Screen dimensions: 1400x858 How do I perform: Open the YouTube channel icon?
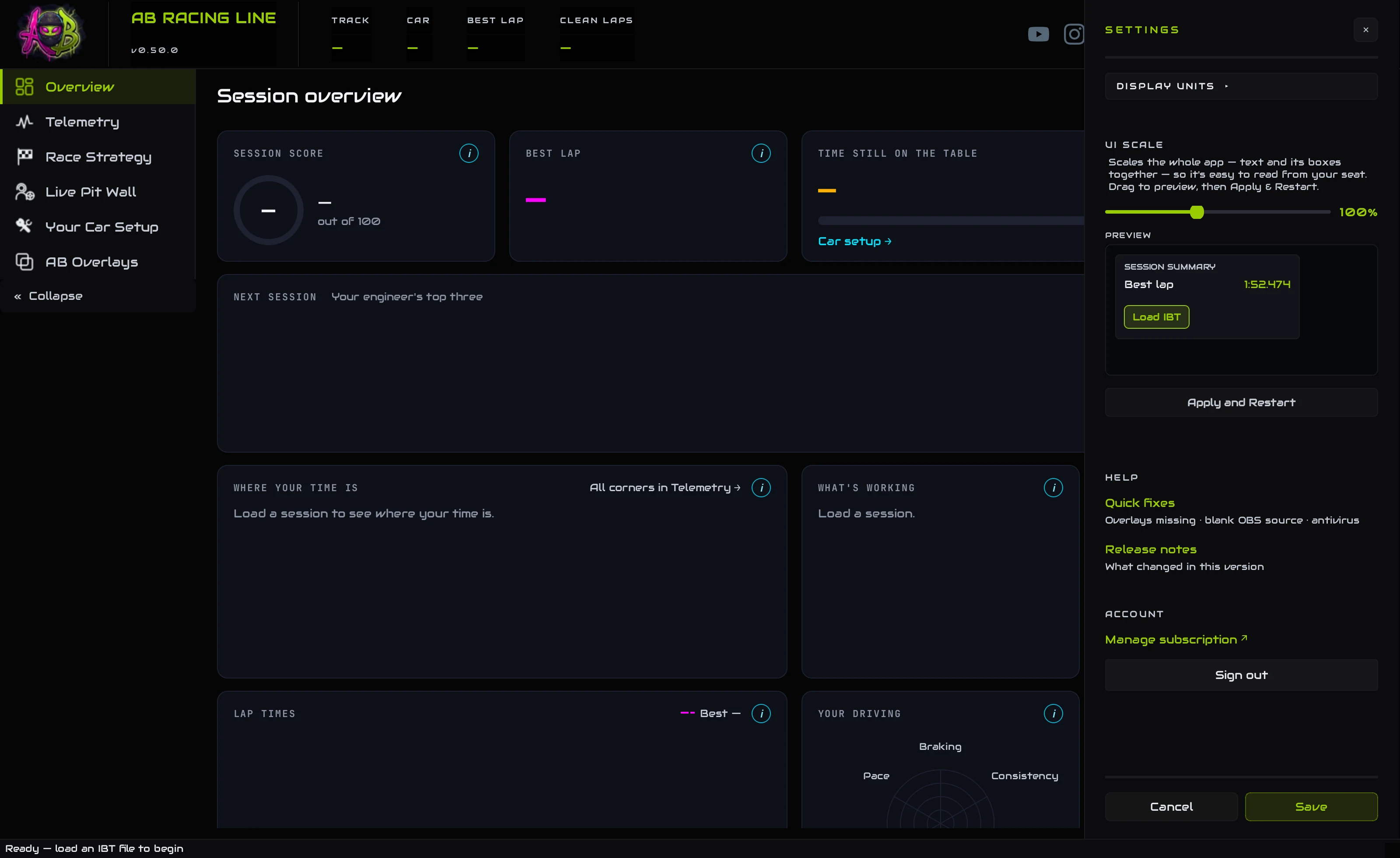pos(1038,34)
